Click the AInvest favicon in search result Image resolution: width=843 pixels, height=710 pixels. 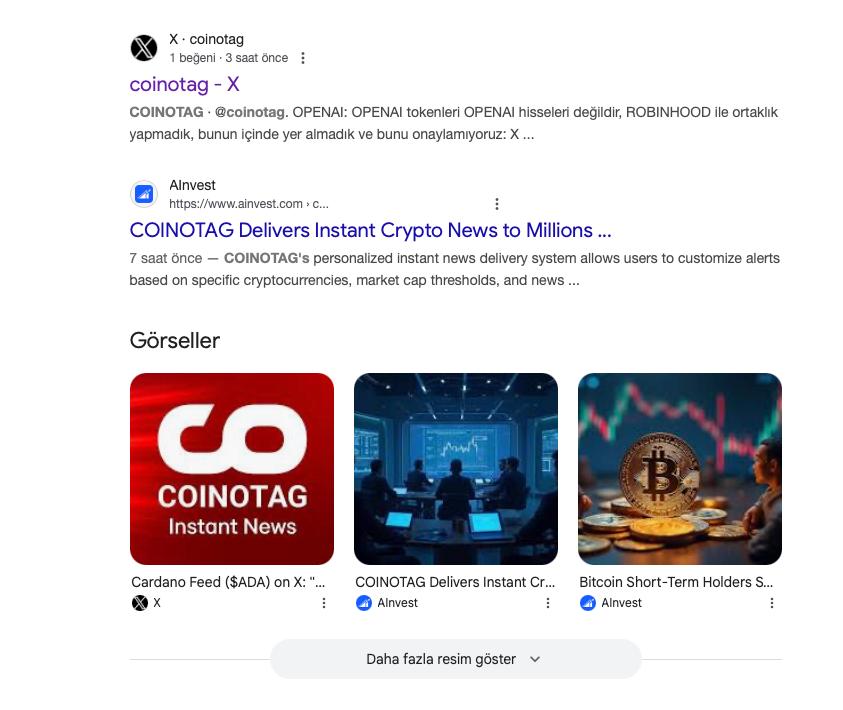[x=144, y=194]
